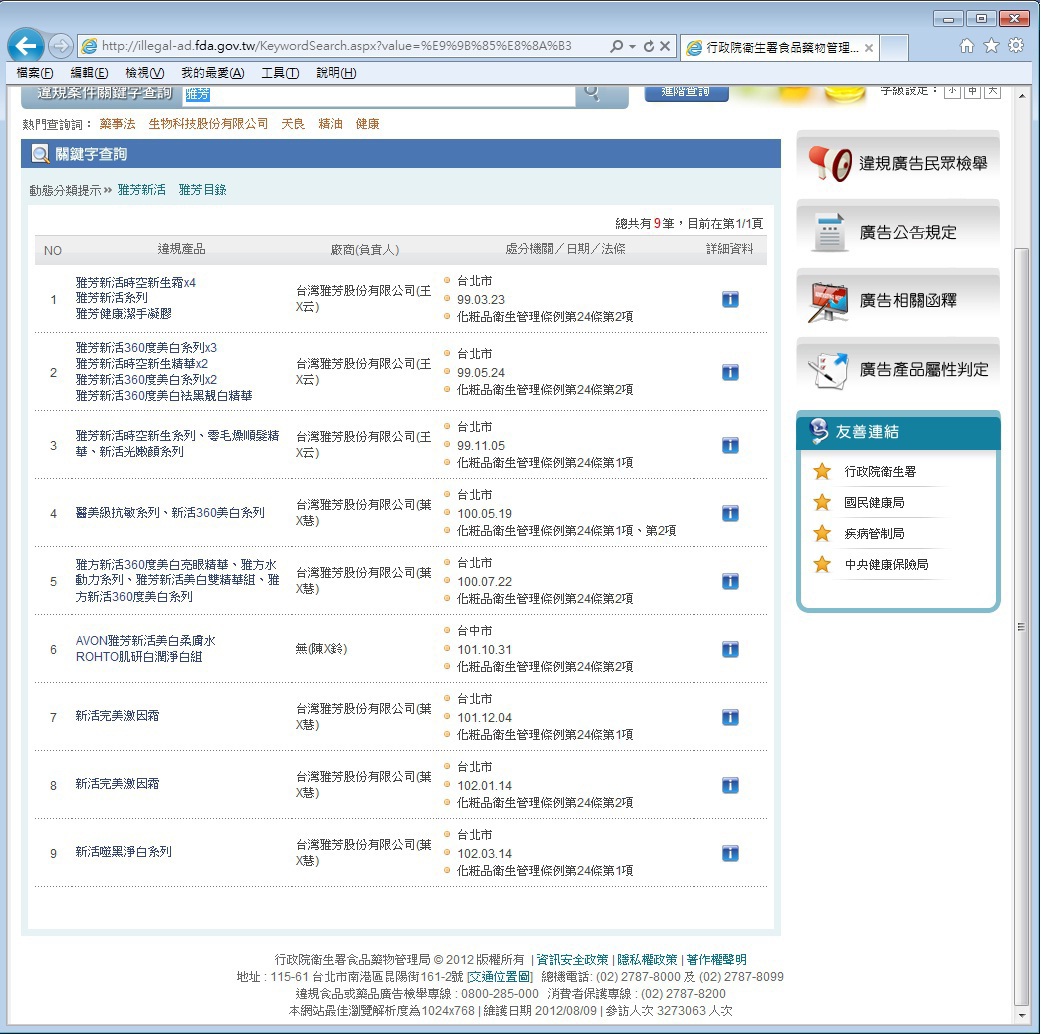Open friendly link 國民健康局

click(874, 503)
